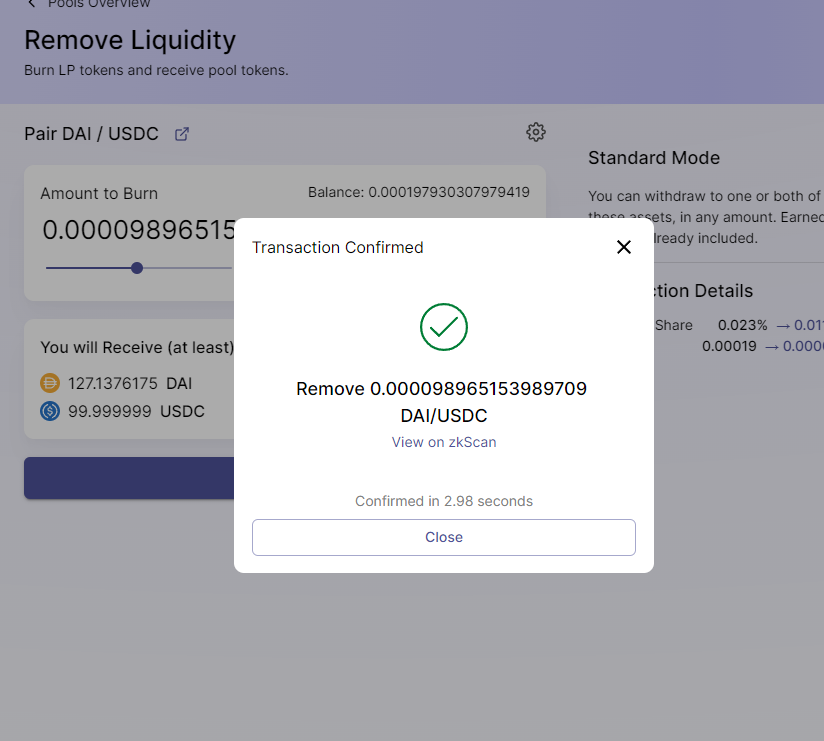Click the DAI token icon
This screenshot has height=741, width=824.
pos(50,383)
